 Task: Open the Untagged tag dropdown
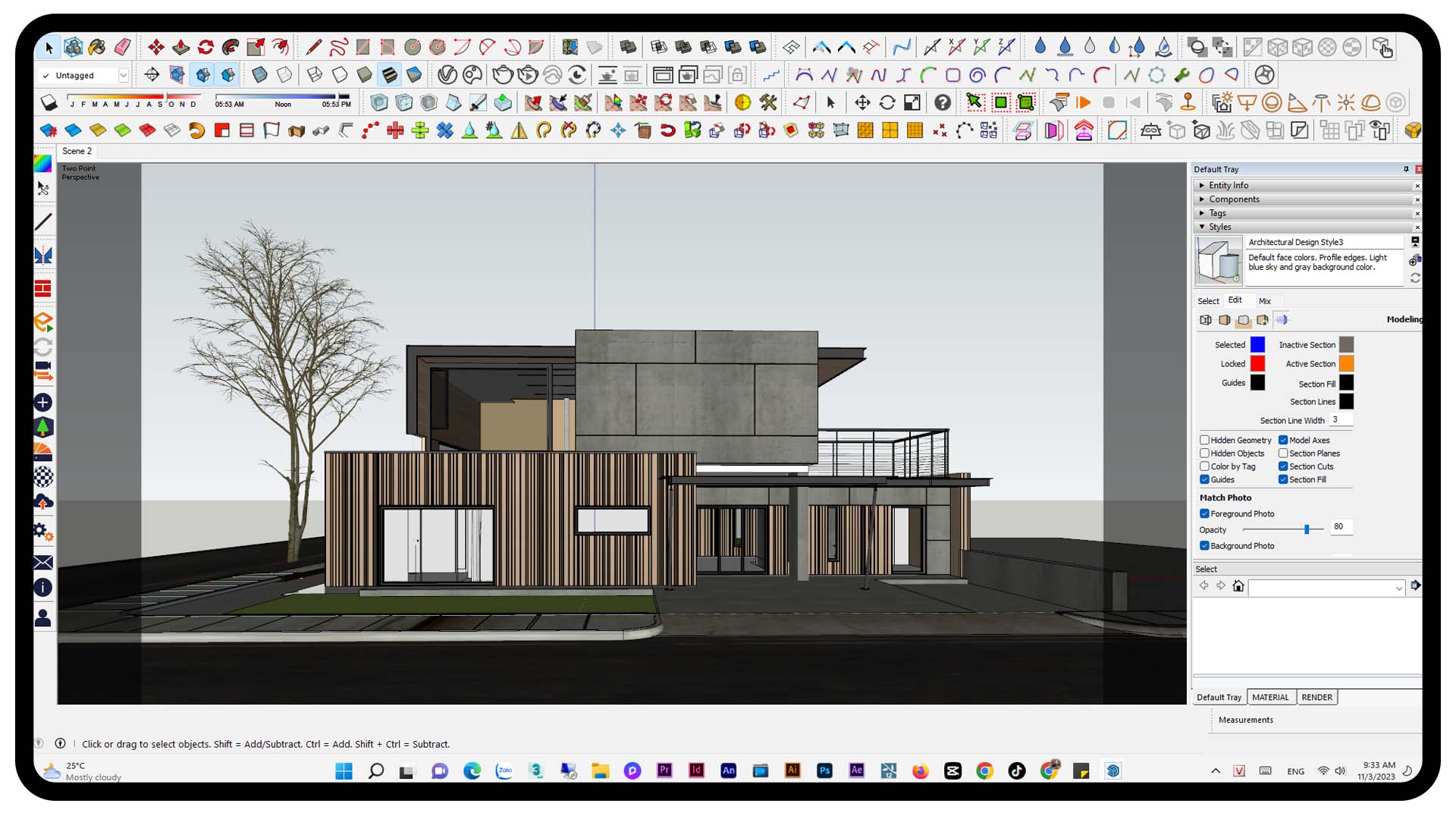tap(124, 75)
